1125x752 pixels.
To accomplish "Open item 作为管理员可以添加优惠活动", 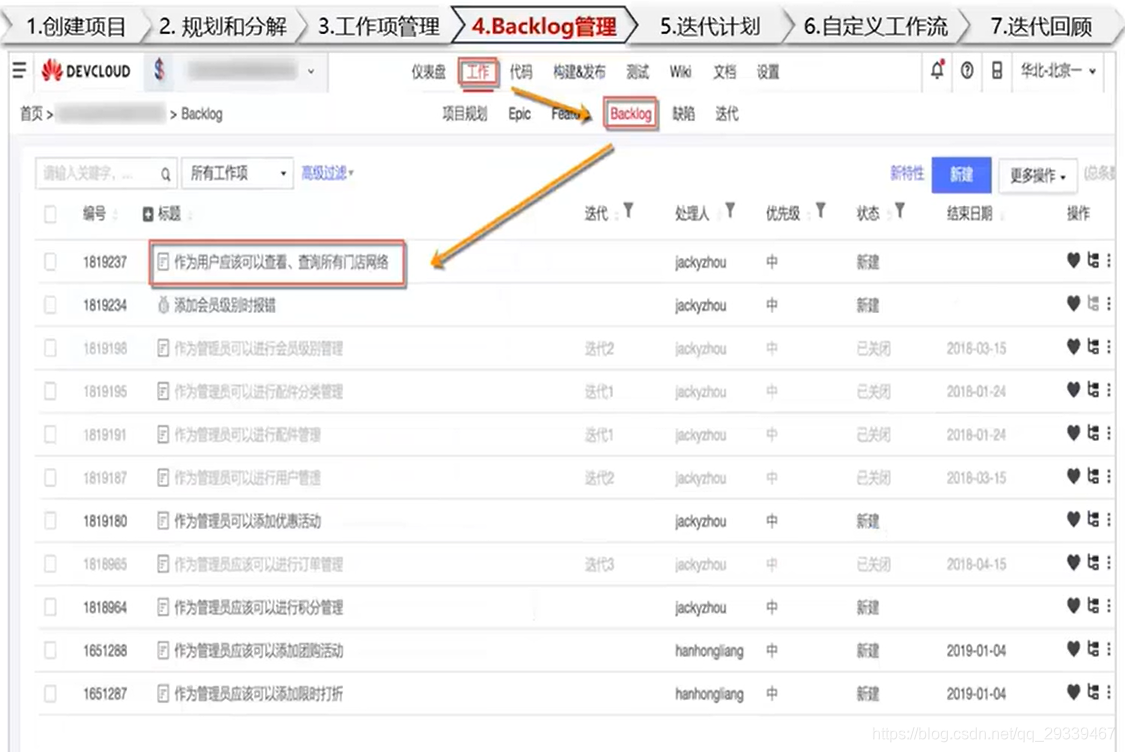I will (x=248, y=520).
